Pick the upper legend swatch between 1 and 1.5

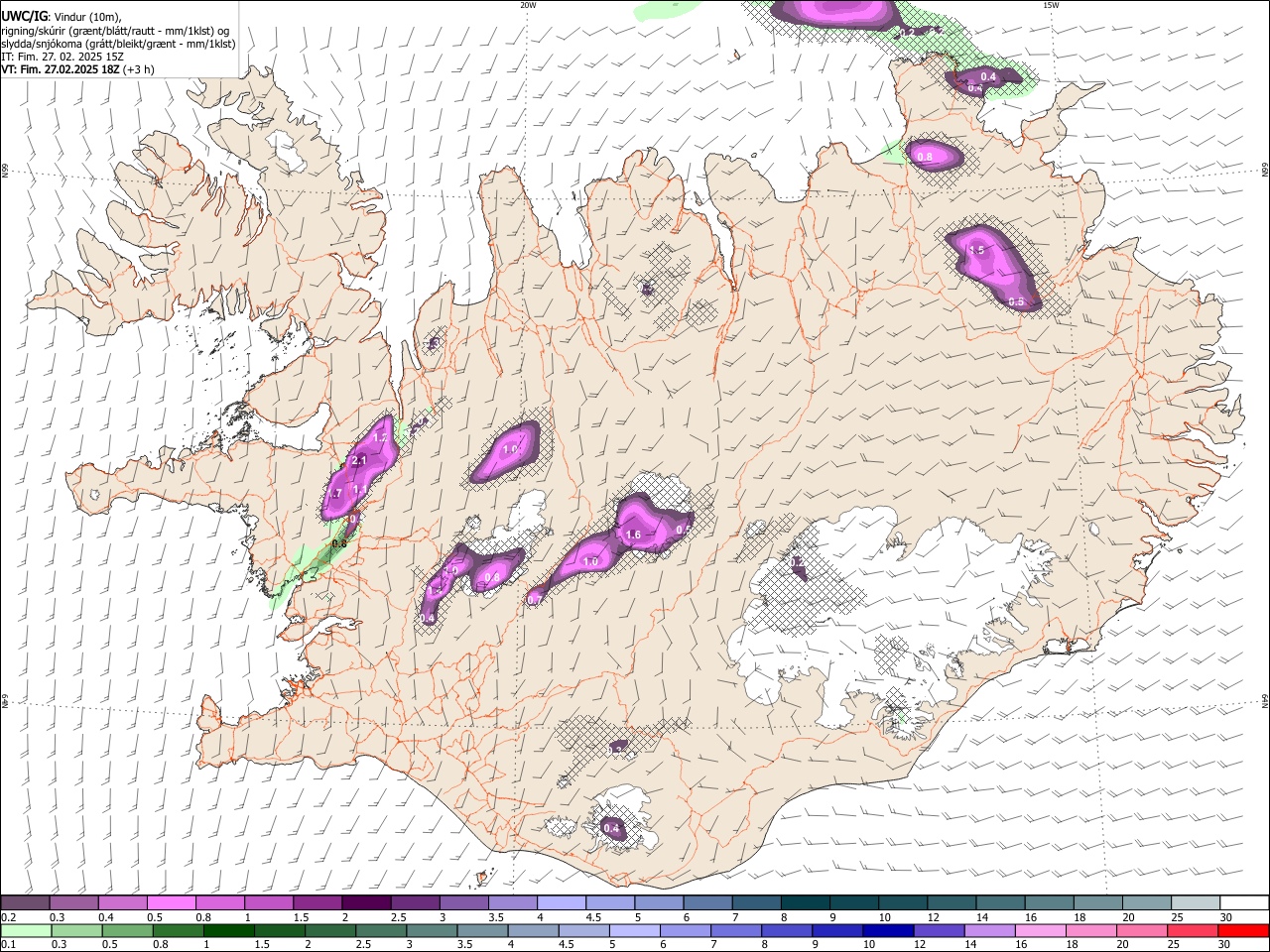pyautogui.click(x=269, y=902)
